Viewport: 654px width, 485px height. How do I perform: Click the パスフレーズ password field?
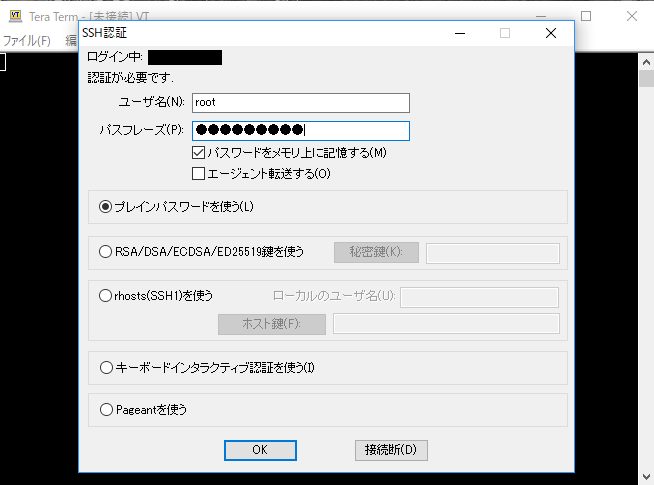[x=301, y=131]
